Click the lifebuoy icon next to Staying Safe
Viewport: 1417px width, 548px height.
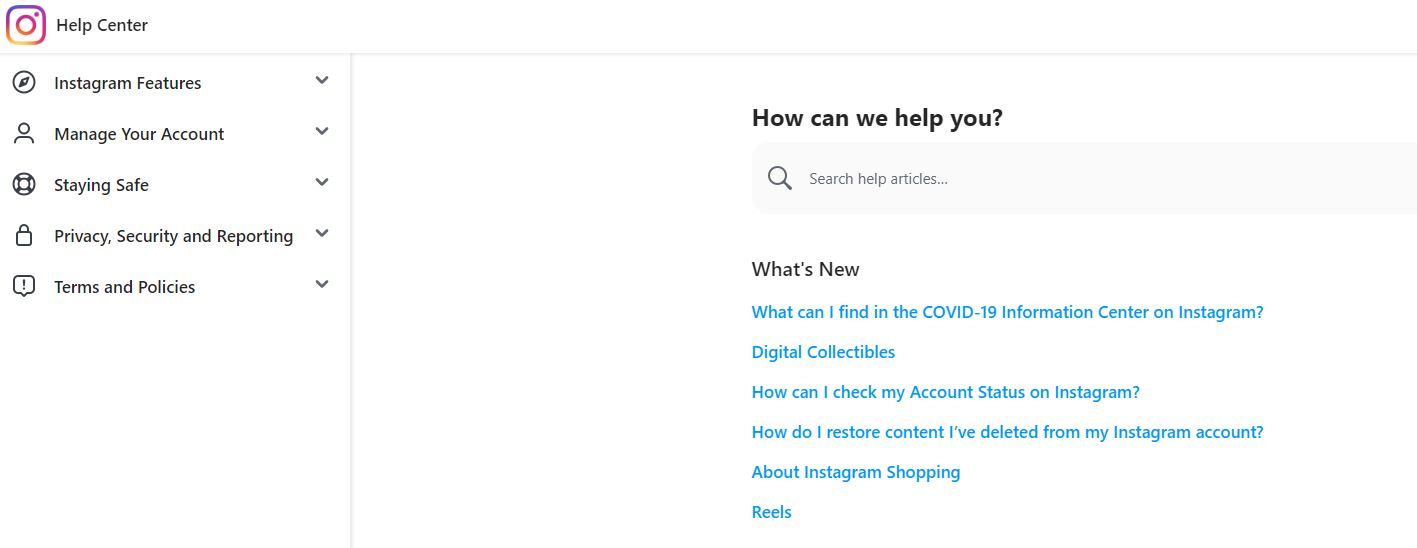pos(24,185)
